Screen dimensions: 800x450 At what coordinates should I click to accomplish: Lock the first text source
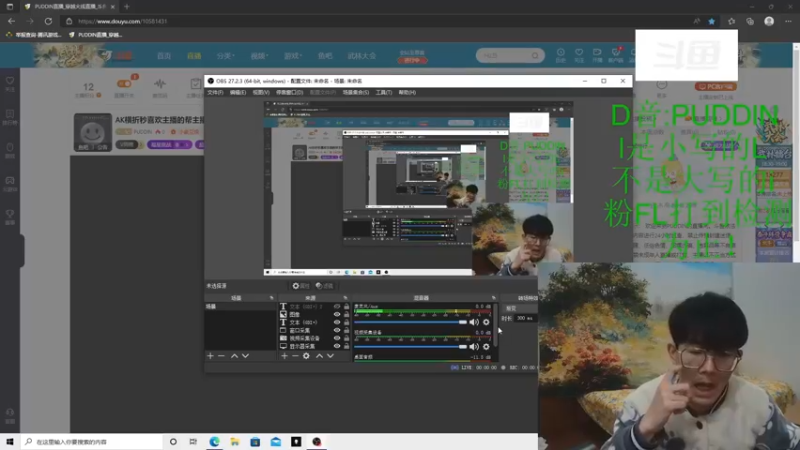(x=346, y=307)
